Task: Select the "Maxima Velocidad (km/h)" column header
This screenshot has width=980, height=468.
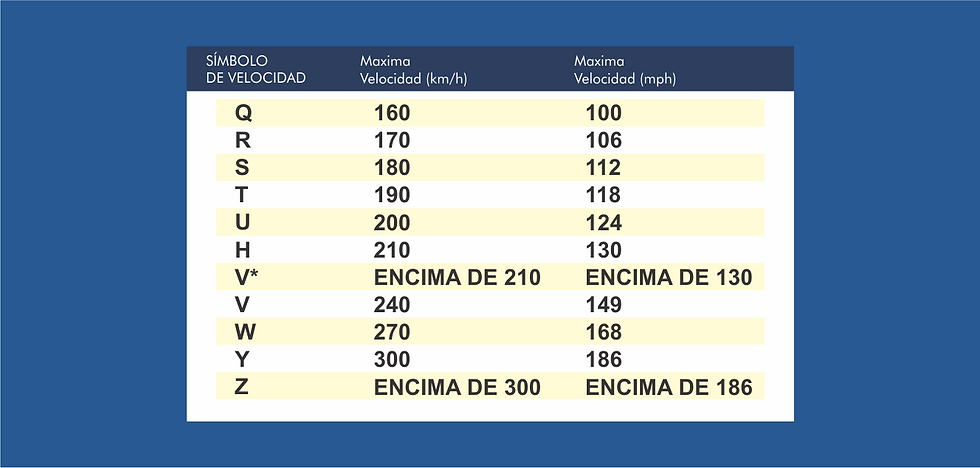Action: [x=413, y=69]
